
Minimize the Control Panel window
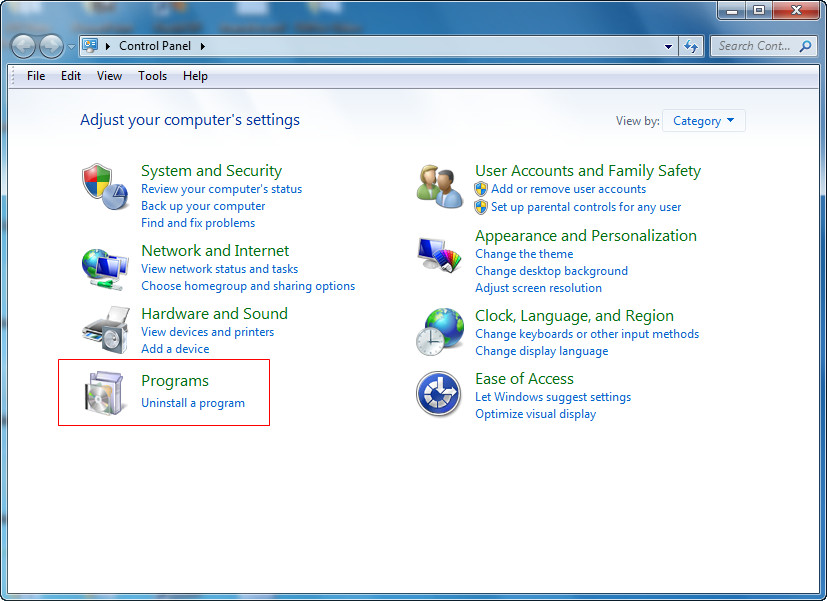pyautogui.click(x=732, y=10)
